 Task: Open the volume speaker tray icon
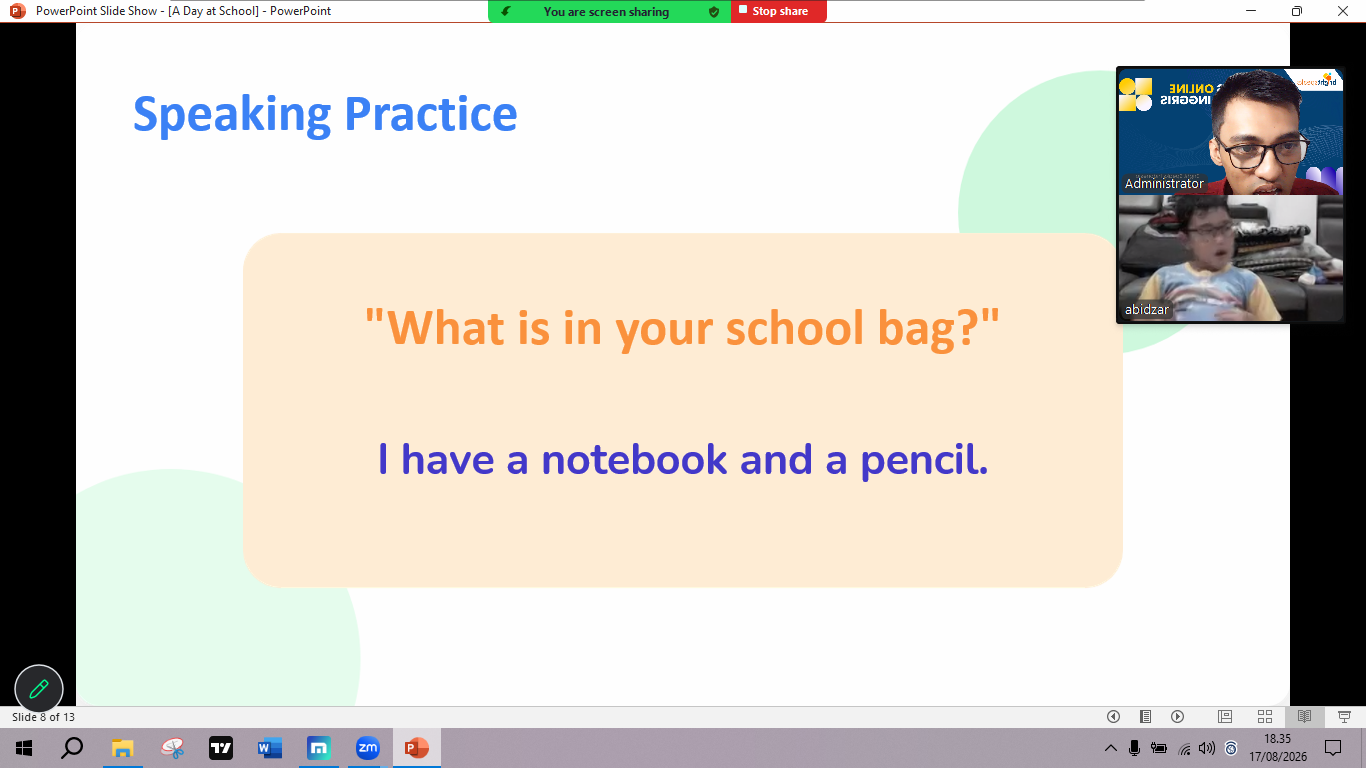[1207, 748]
